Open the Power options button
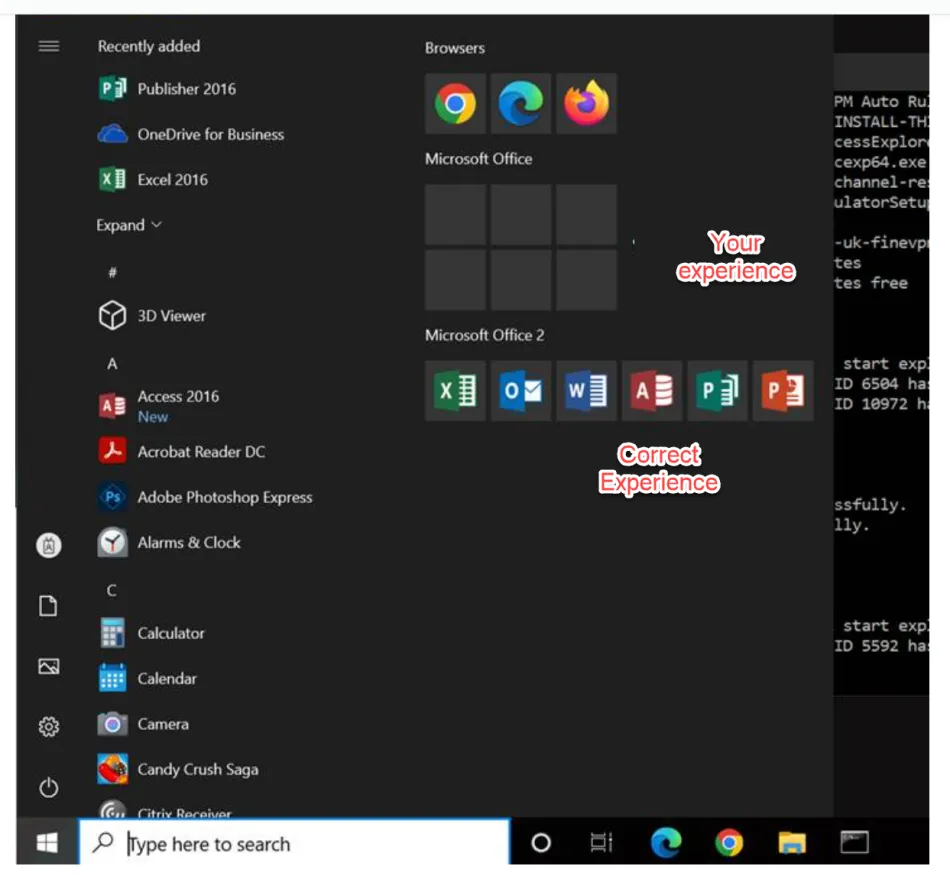The height and width of the screenshot is (879, 950). [x=48, y=788]
